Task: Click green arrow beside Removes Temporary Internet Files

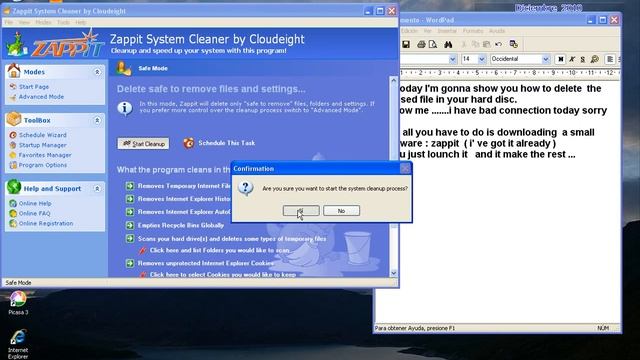Action: pyautogui.click(x=130, y=186)
